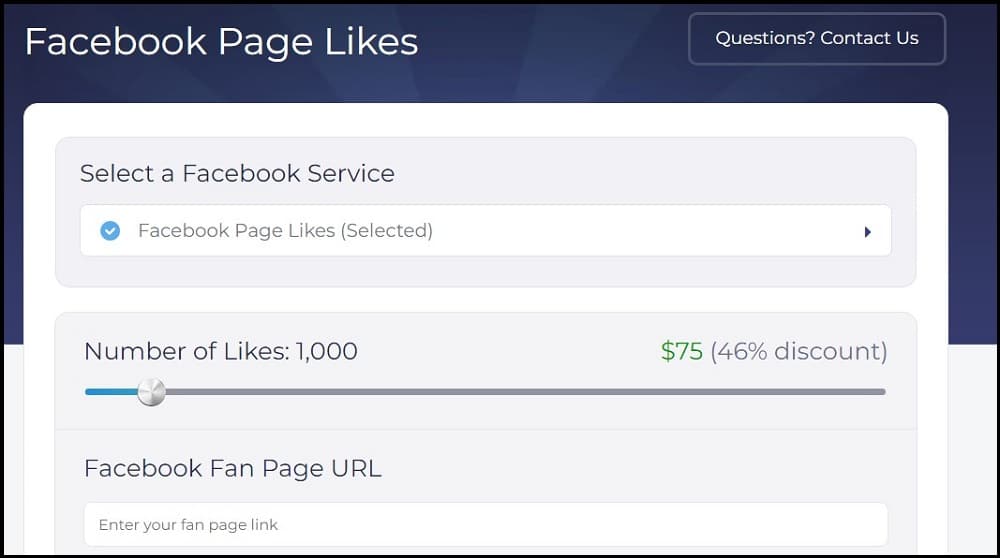Click the silver knob on likes slider

(152, 392)
